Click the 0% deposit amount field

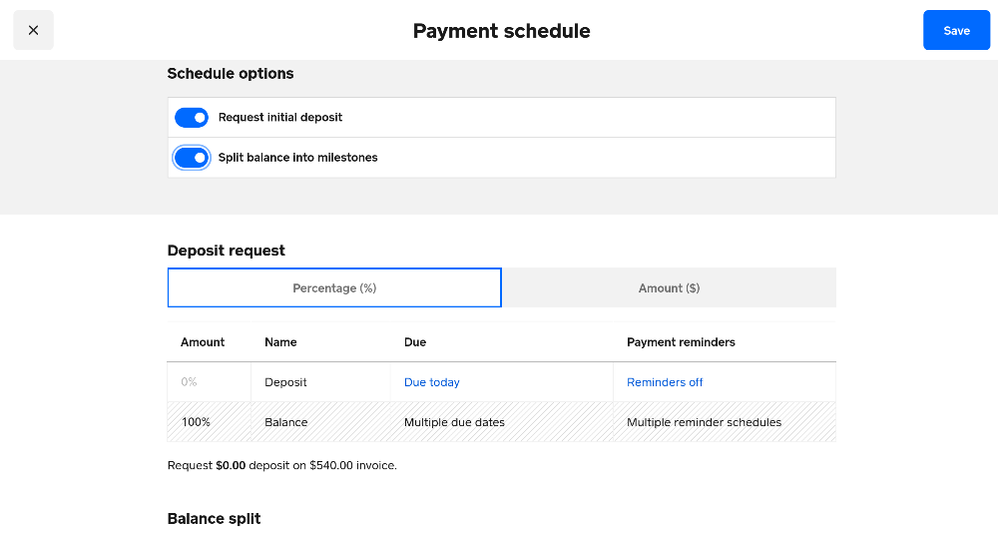[x=208, y=382]
